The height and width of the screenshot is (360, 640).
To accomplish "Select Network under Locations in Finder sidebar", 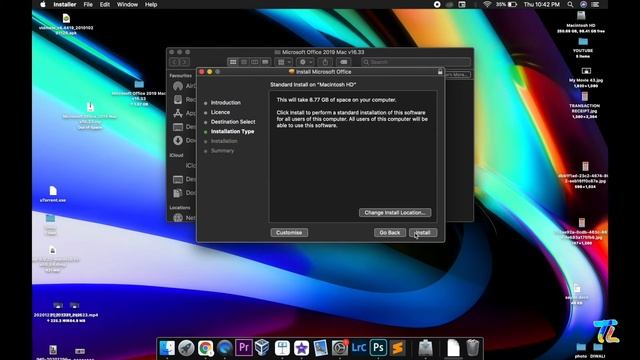I will (184, 218).
